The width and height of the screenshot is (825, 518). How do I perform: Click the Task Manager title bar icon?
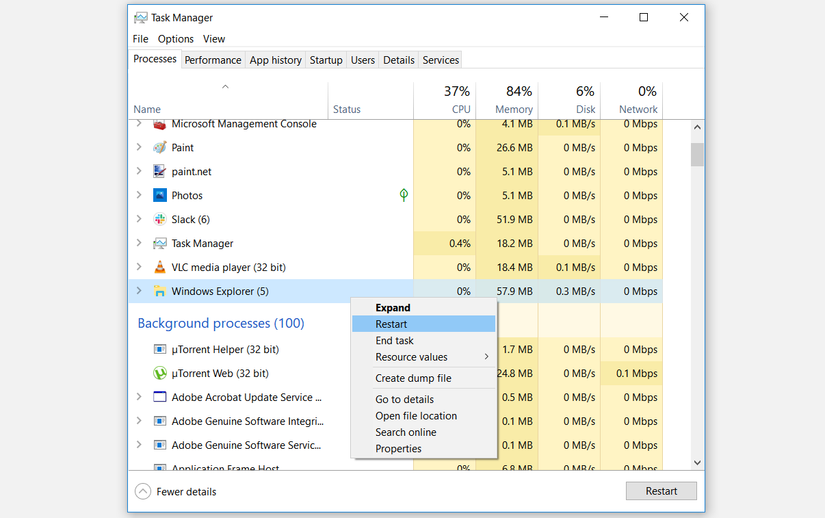140,18
